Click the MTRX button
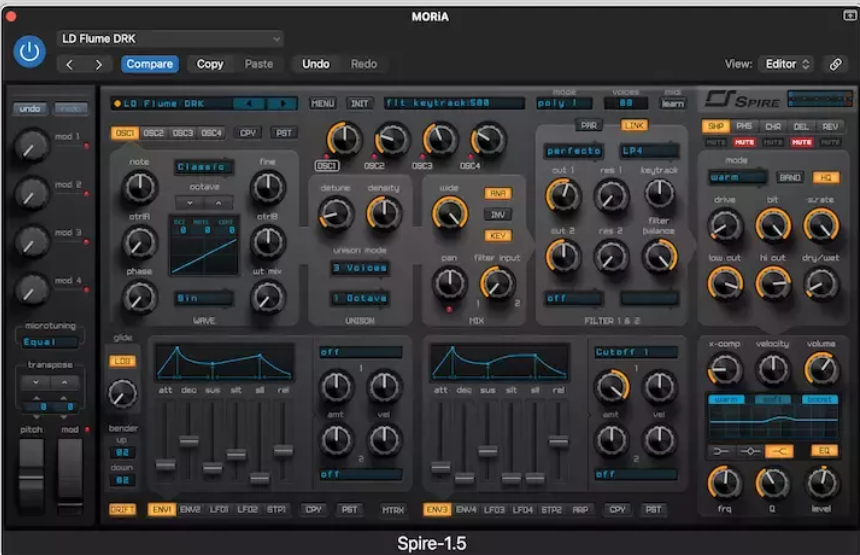Viewport: 860px width, 555px height. 393,509
